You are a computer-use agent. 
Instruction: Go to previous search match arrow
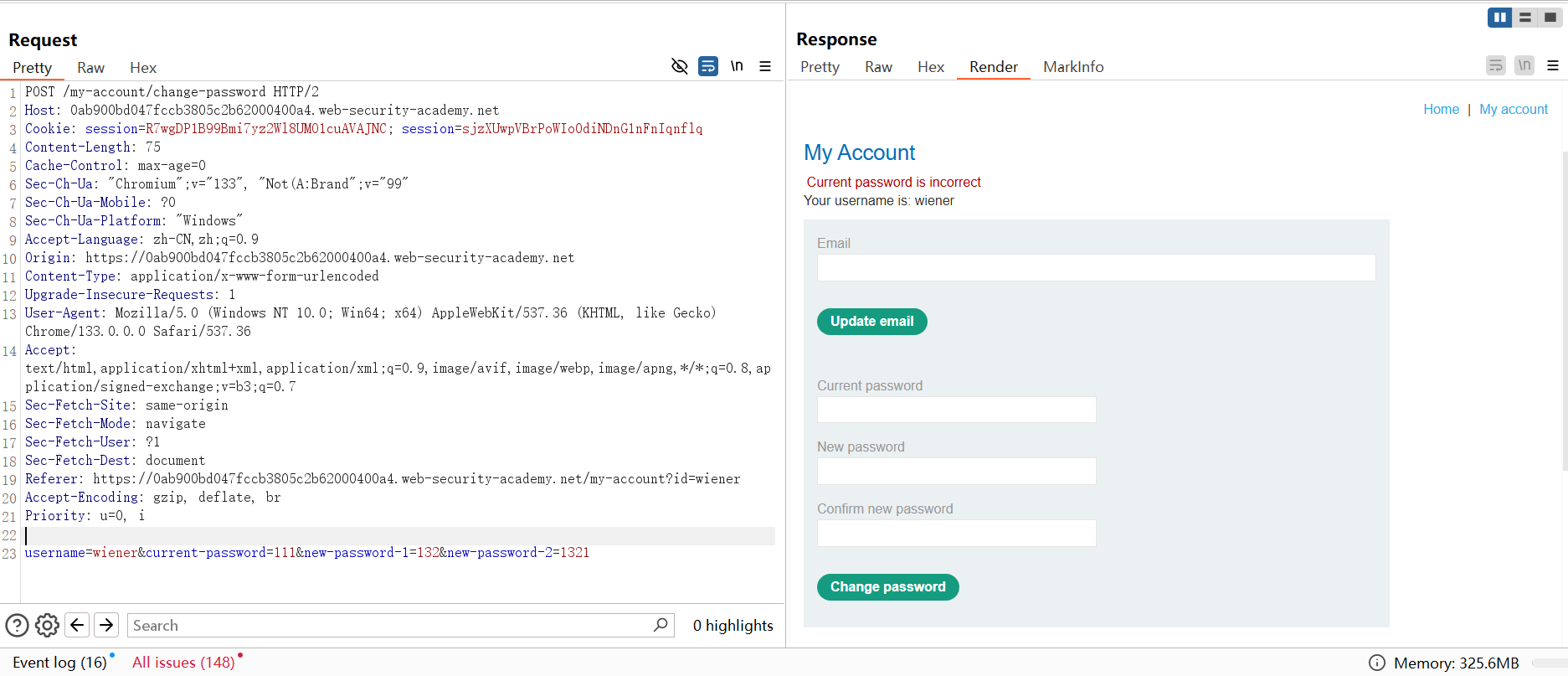point(77,625)
